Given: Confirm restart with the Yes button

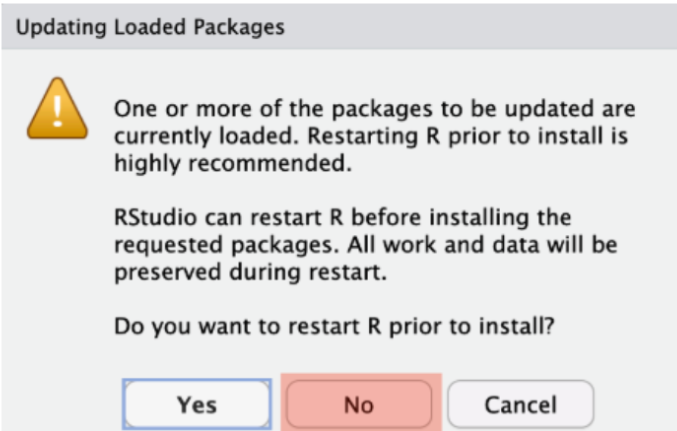Looking at the screenshot, I should click(197, 404).
